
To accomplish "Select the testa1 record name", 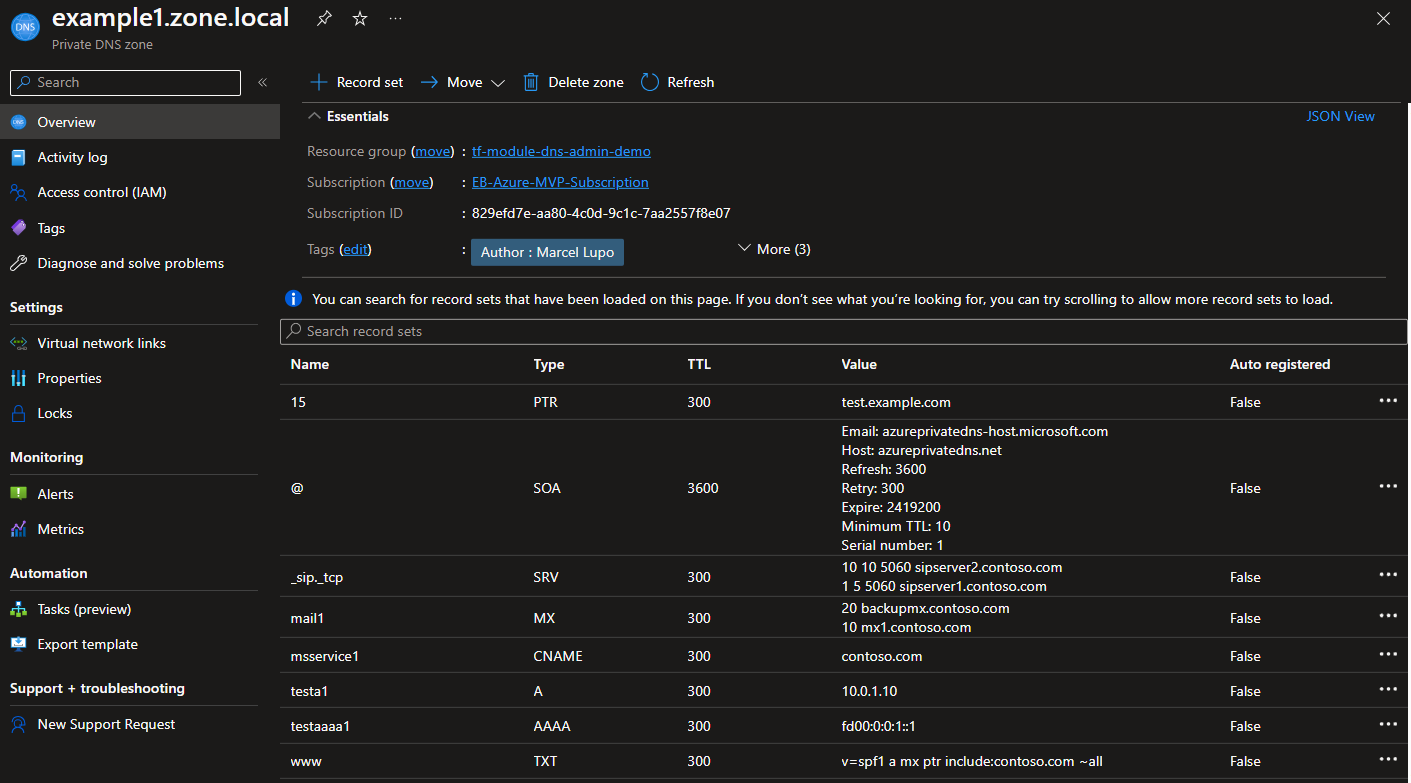I will click(310, 691).
